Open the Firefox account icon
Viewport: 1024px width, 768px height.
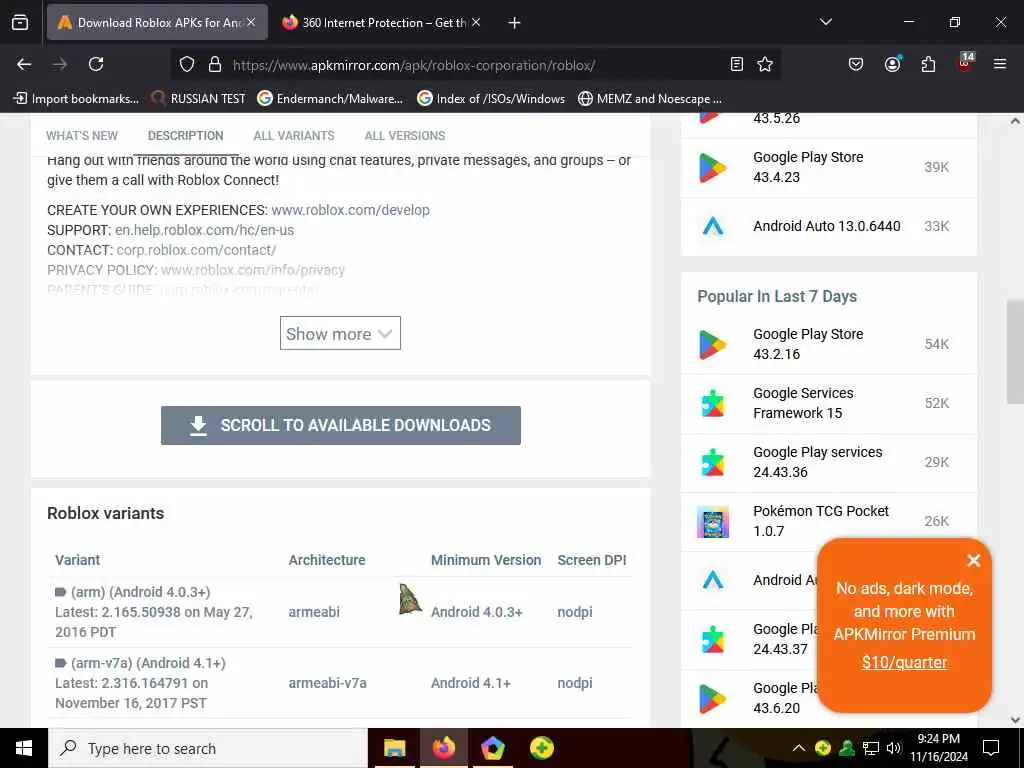click(x=892, y=64)
